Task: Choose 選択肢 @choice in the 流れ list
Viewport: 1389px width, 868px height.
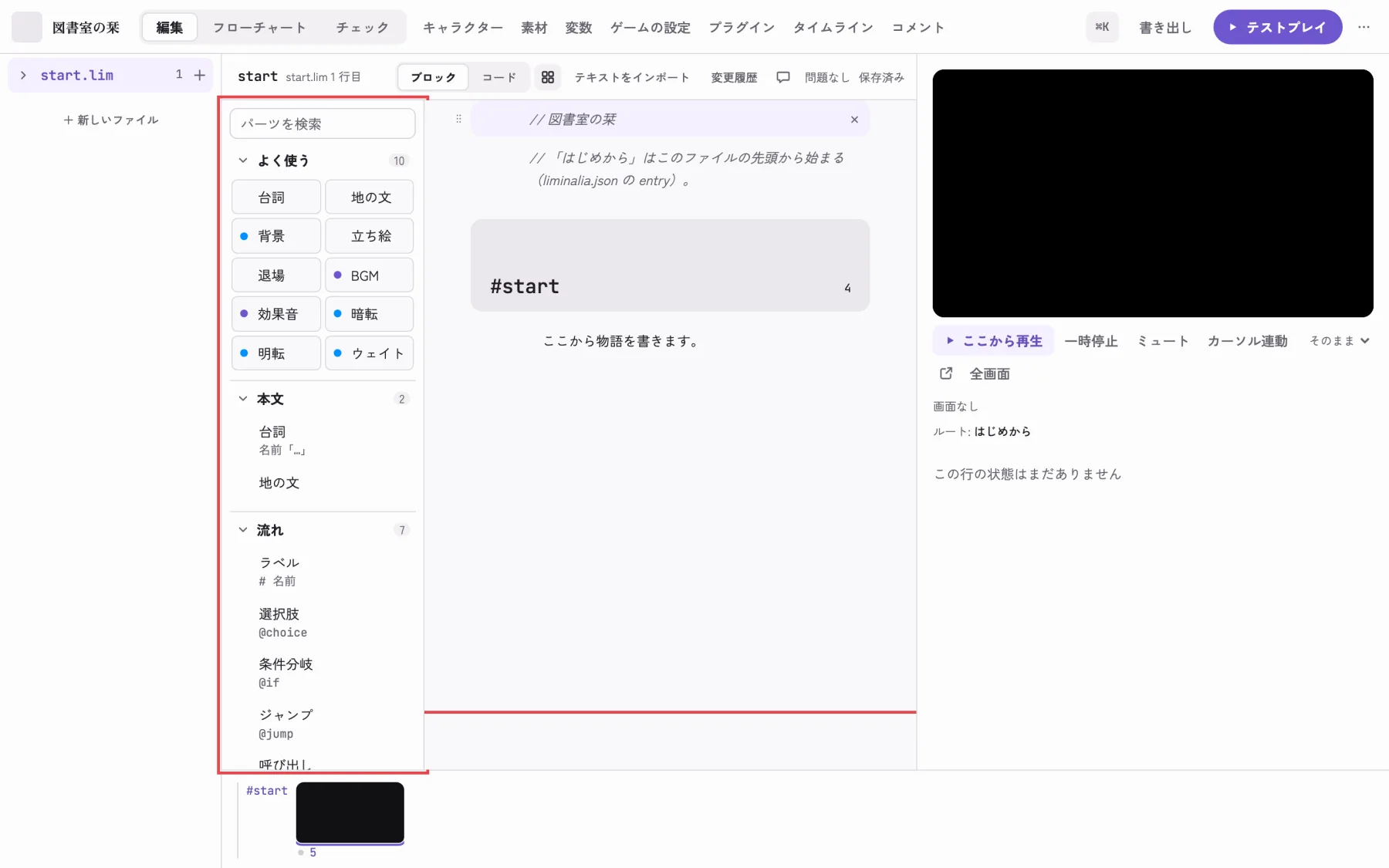Action: point(323,623)
